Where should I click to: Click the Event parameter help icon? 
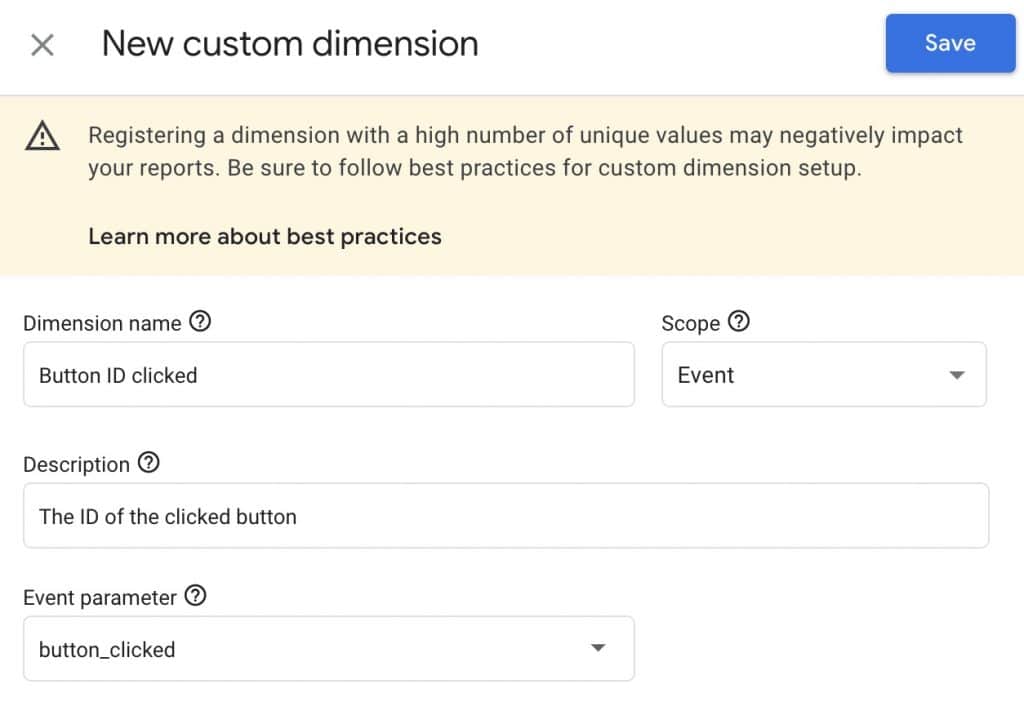click(x=196, y=596)
